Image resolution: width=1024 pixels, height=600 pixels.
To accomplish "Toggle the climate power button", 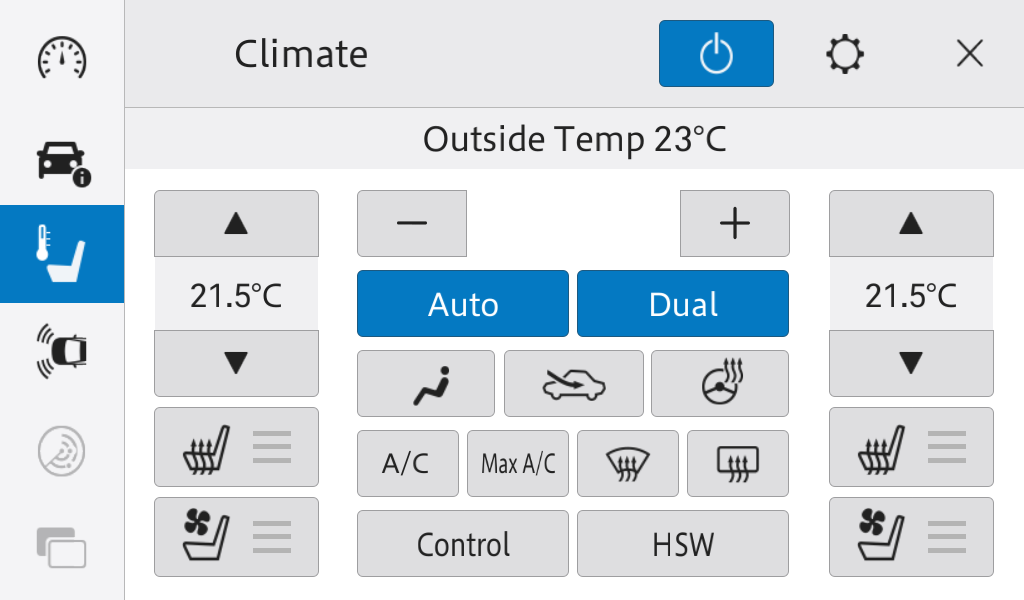I will (716, 54).
